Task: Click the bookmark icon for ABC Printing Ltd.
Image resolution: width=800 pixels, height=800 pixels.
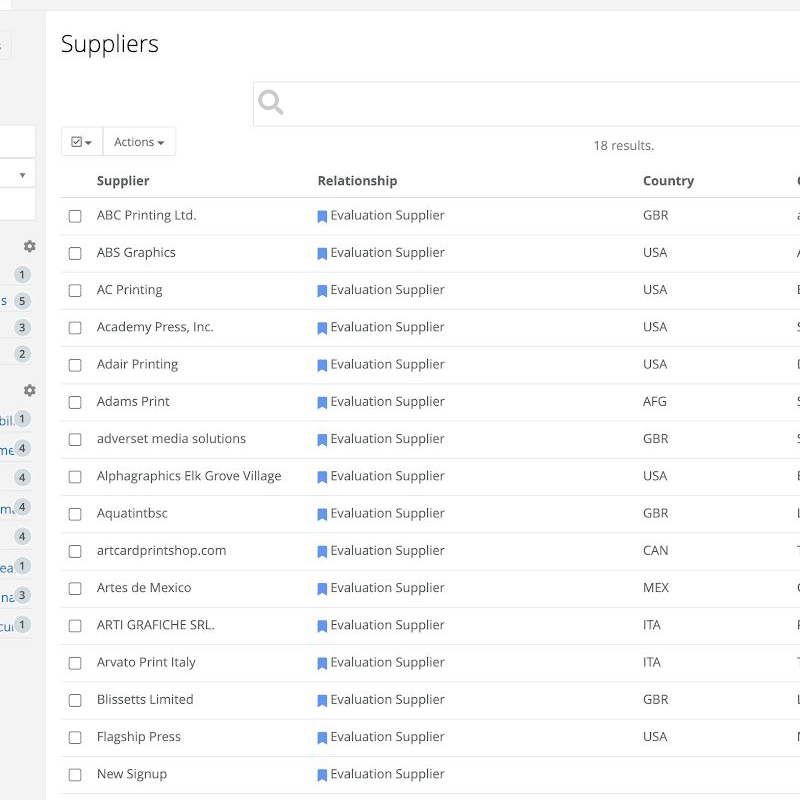Action: 322,216
